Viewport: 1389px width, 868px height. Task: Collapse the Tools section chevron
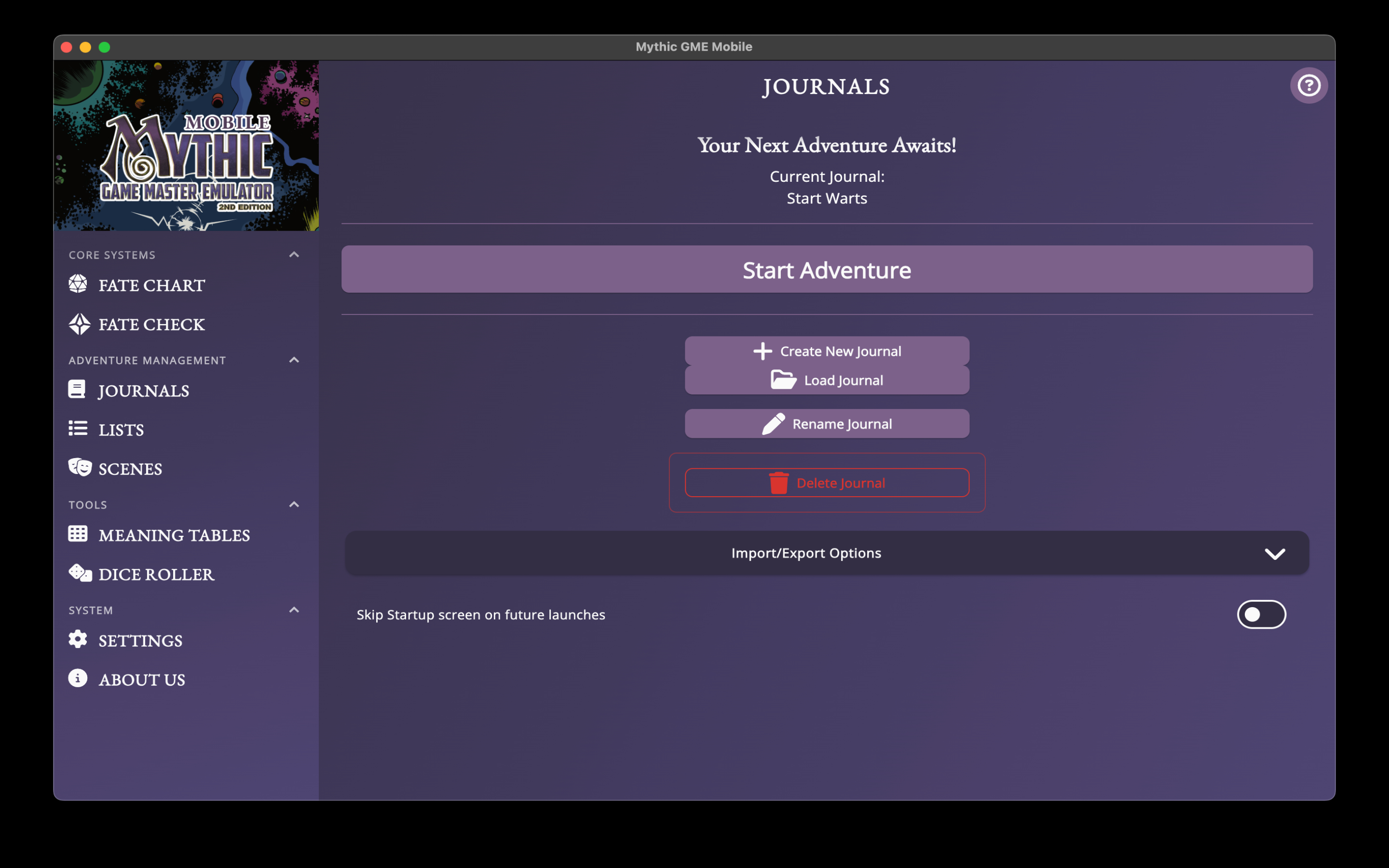pyautogui.click(x=294, y=504)
